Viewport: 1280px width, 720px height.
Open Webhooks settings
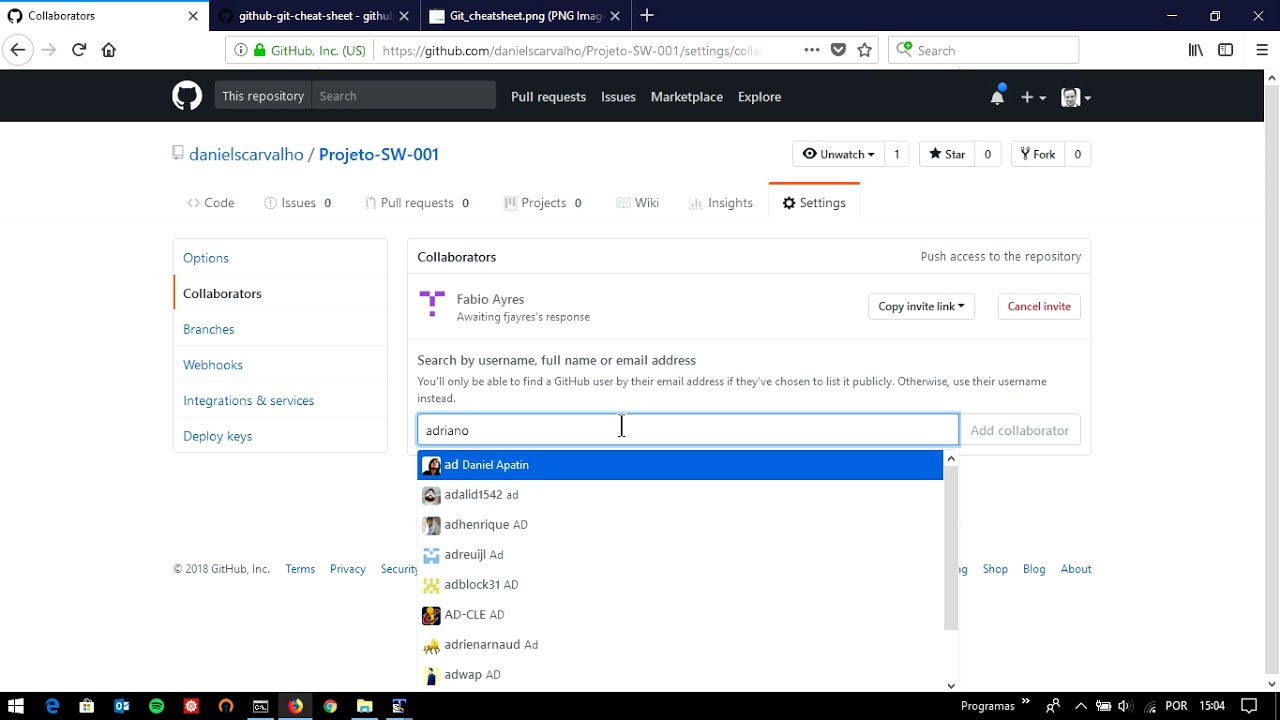(280, 365)
